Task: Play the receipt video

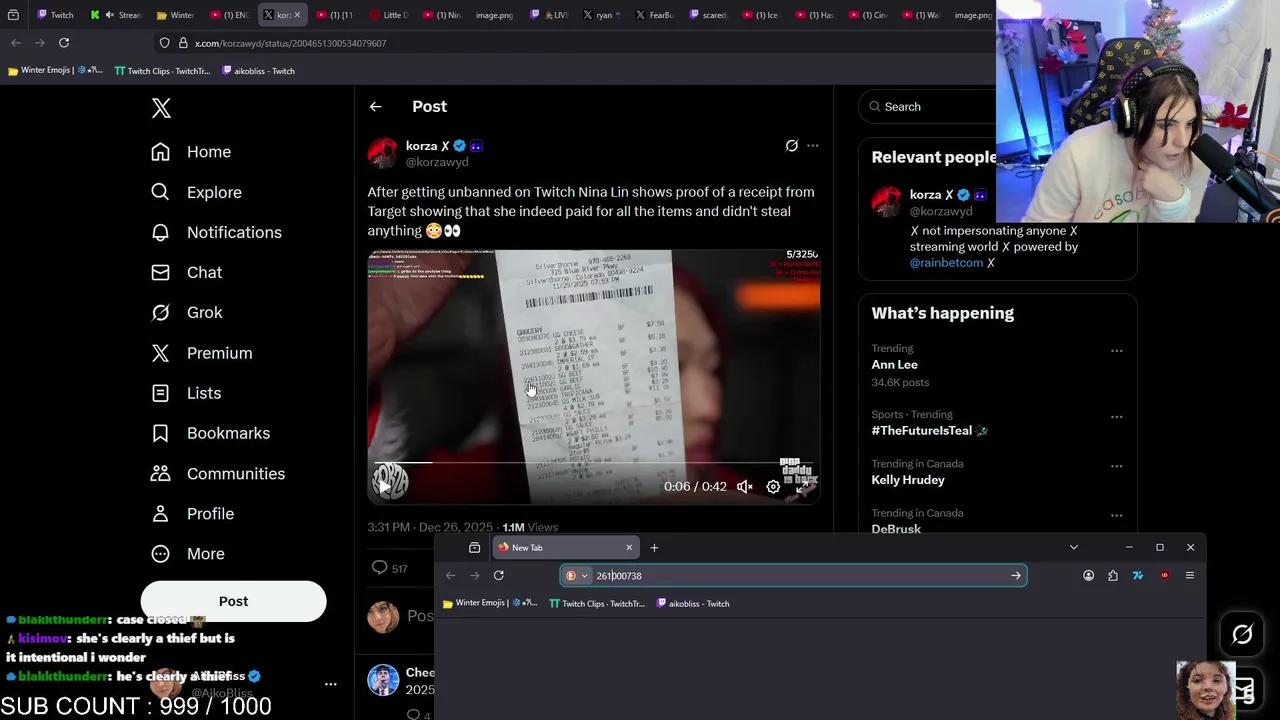Action: click(x=384, y=487)
